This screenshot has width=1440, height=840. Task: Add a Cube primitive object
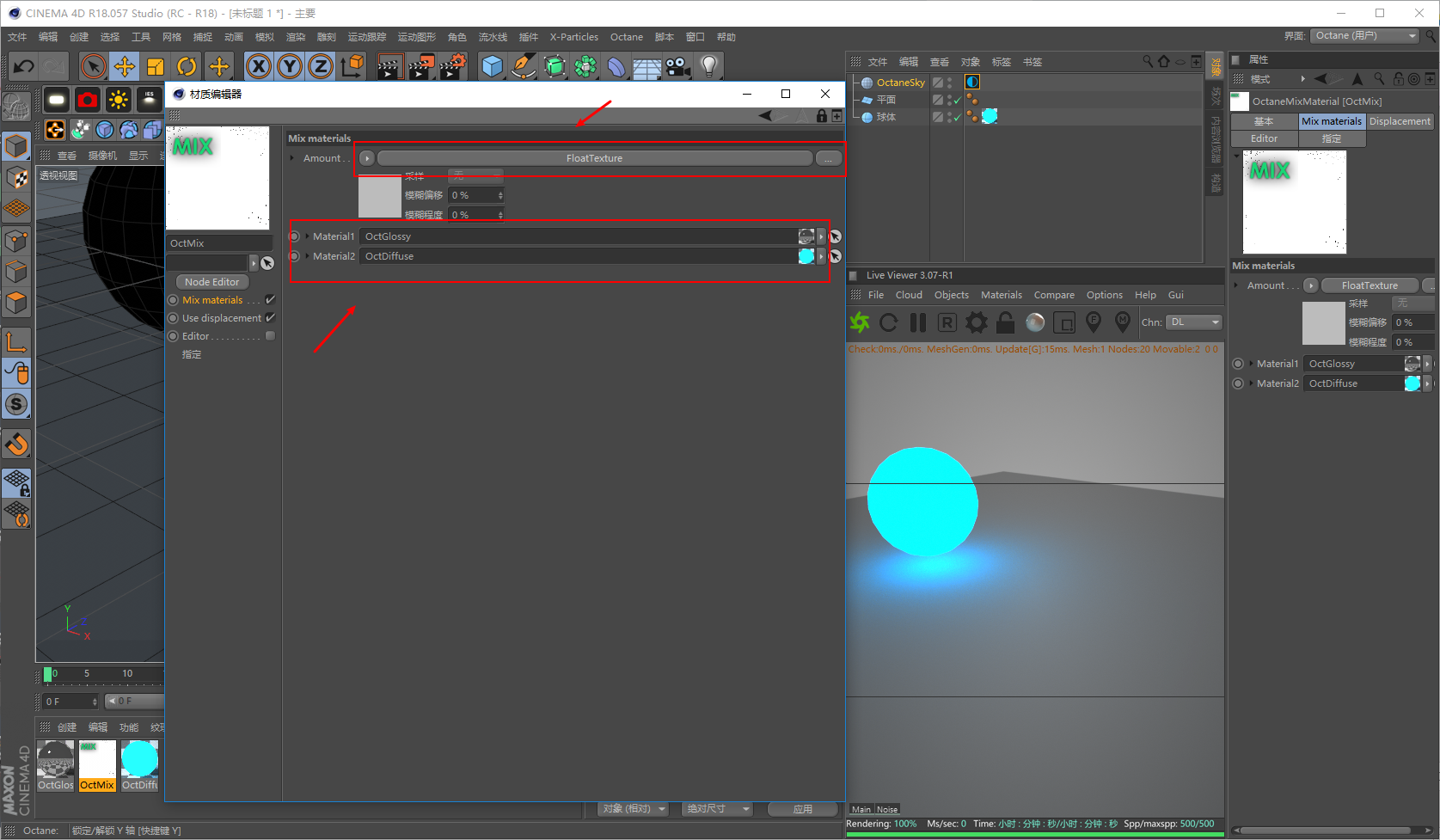[492, 66]
